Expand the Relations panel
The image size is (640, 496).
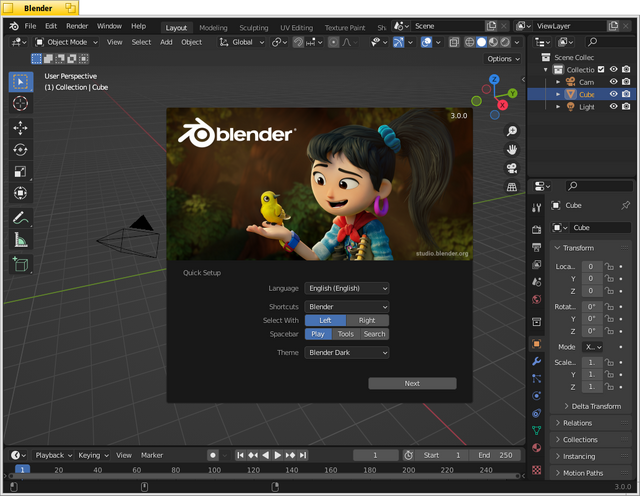tap(591, 423)
